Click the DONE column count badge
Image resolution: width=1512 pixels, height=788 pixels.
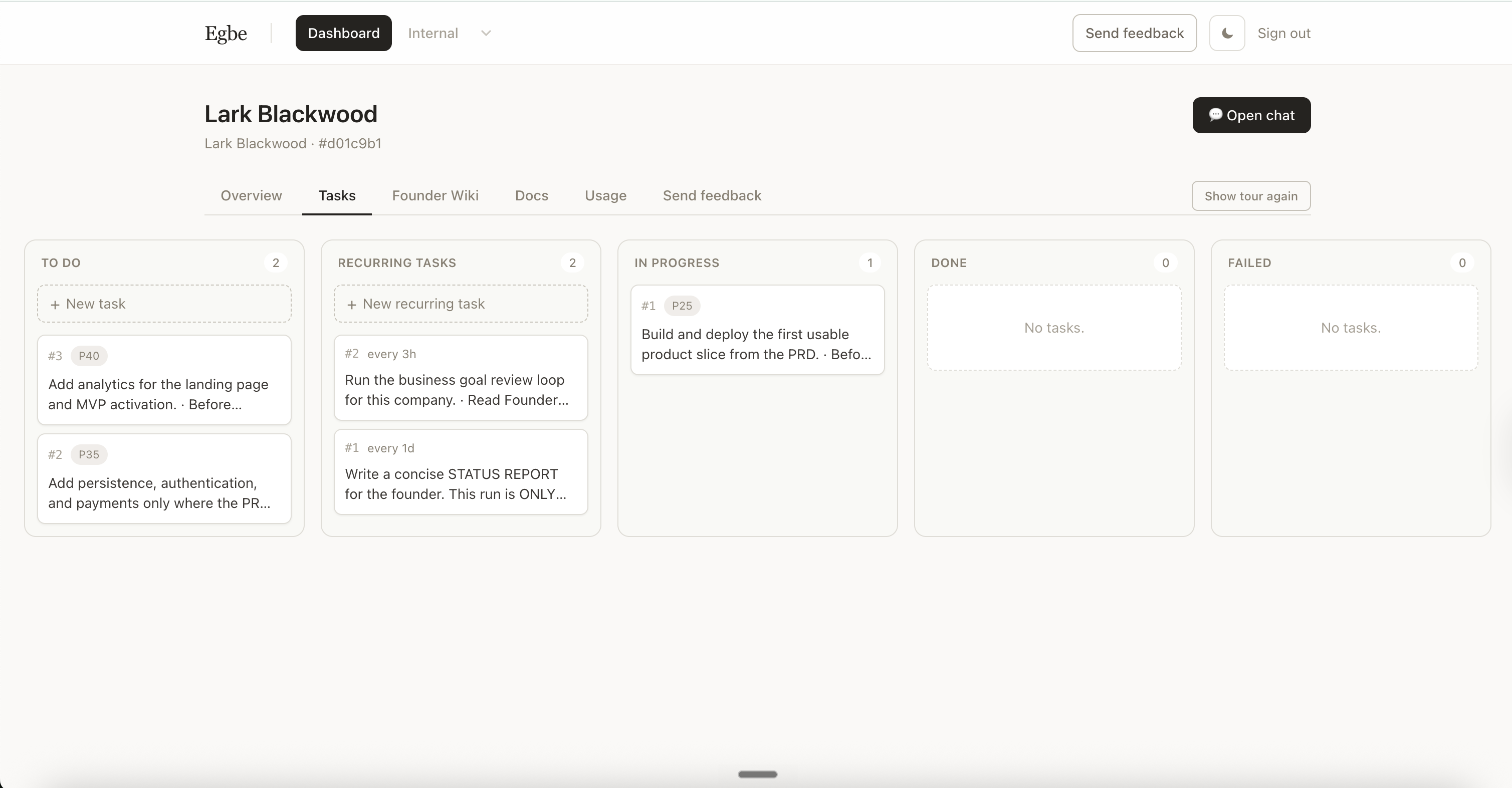[1166, 263]
